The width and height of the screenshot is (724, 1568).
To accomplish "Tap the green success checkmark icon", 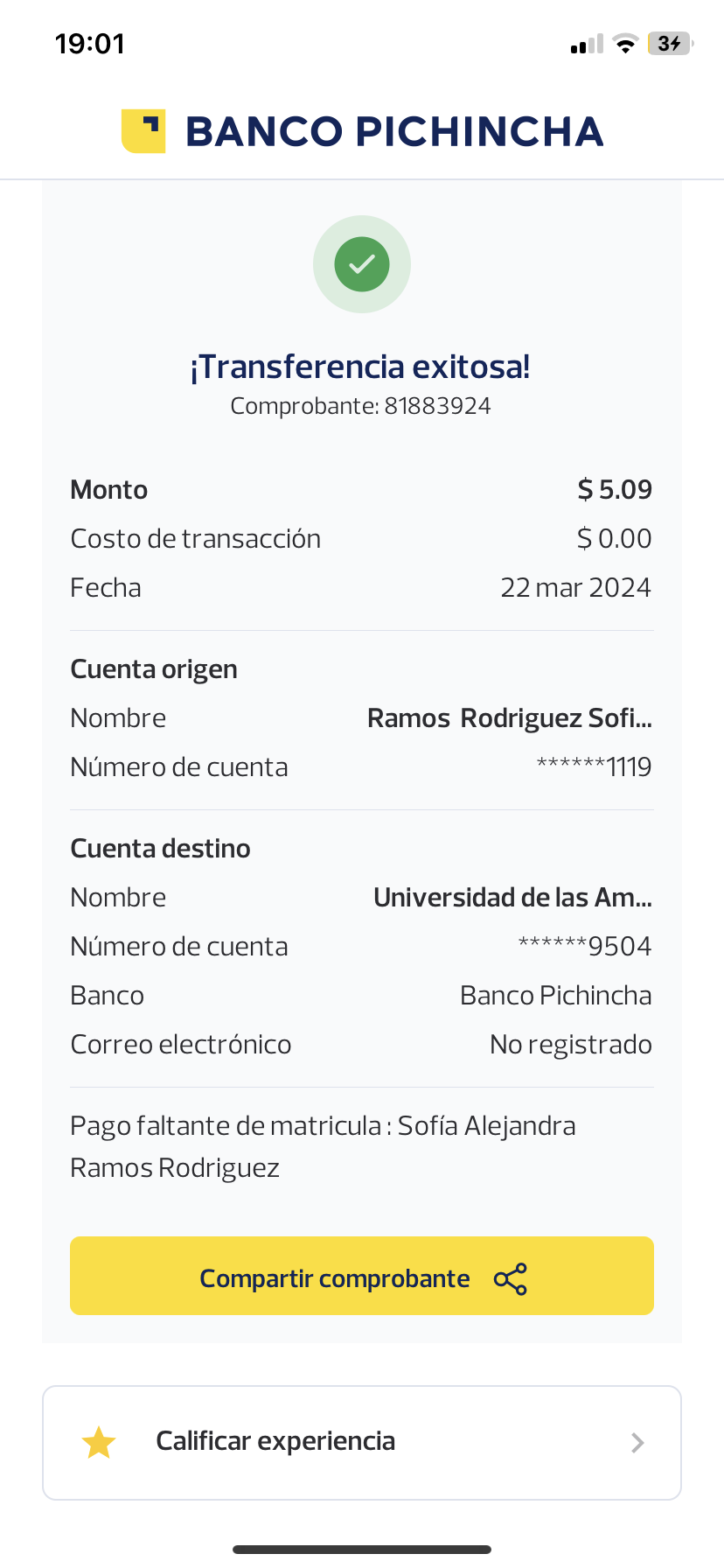I will point(362,264).
